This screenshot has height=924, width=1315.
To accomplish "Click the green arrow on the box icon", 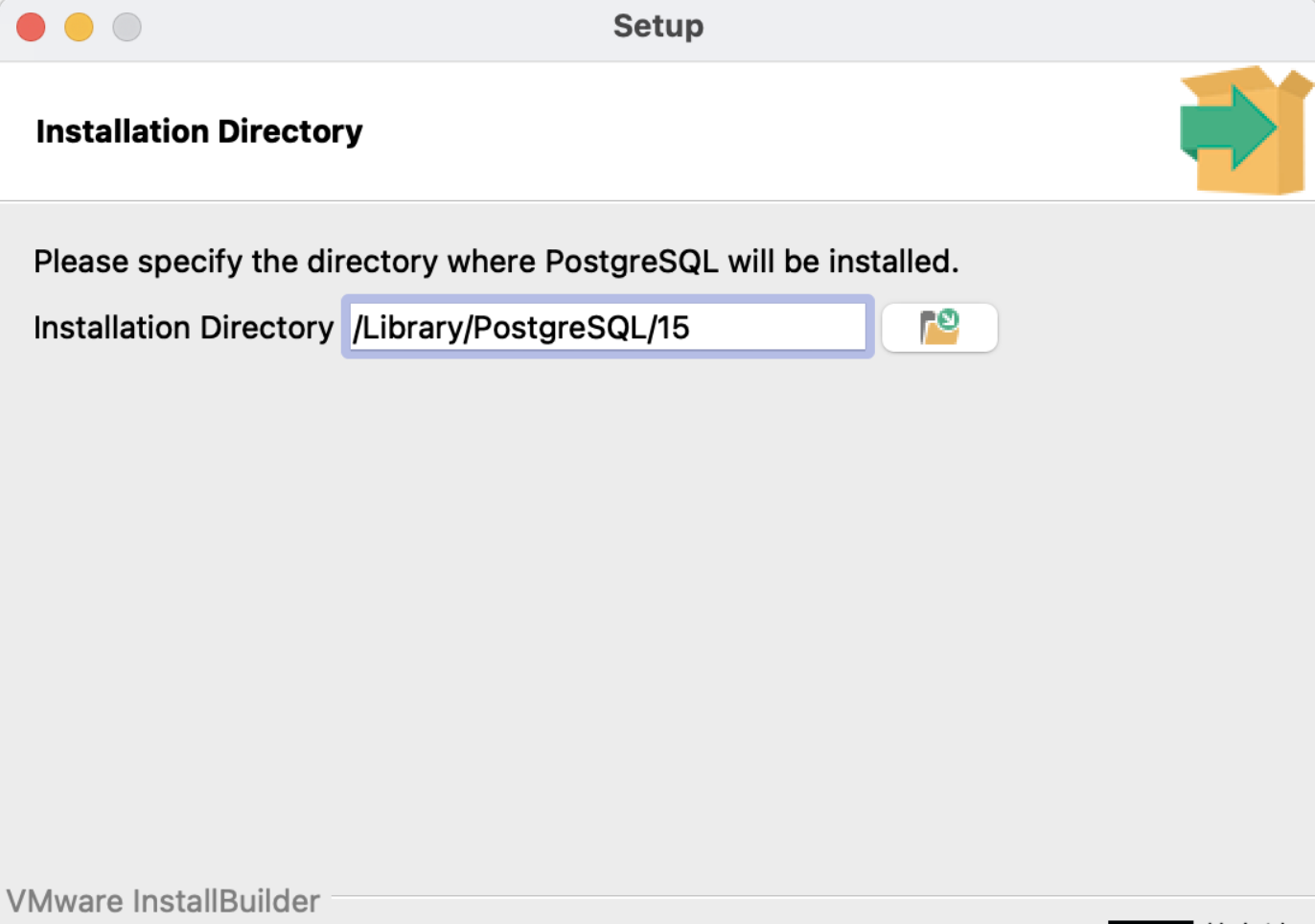I will pyautogui.click(x=1227, y=127).
